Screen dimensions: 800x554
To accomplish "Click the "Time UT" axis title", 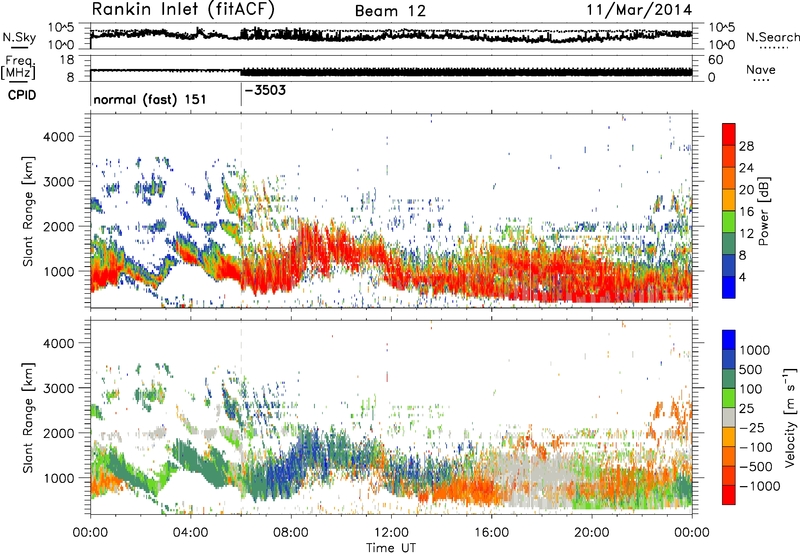I will [391, 547].
